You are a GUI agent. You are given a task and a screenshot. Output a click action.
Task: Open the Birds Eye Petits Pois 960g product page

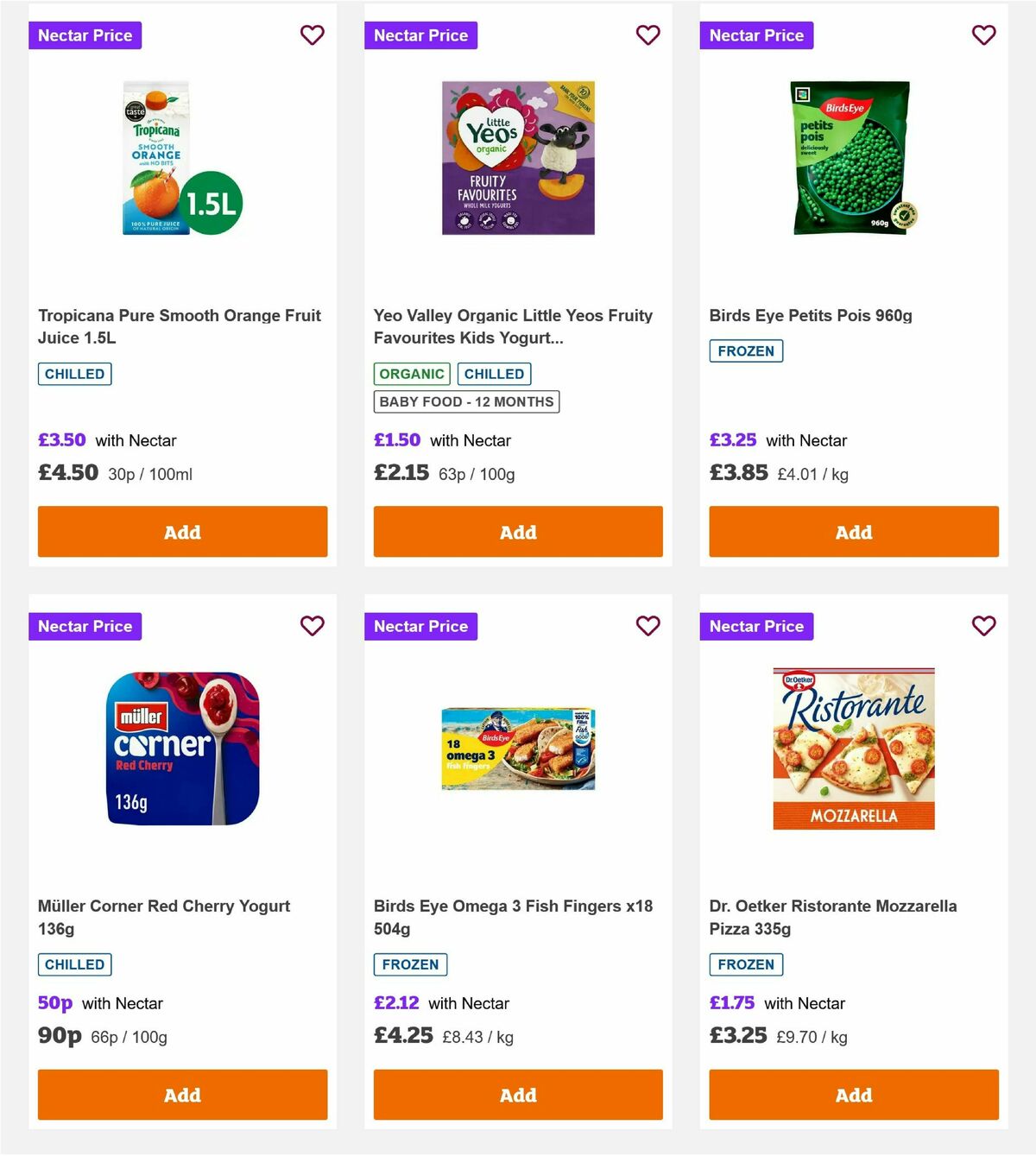click(x=812, y=315)
